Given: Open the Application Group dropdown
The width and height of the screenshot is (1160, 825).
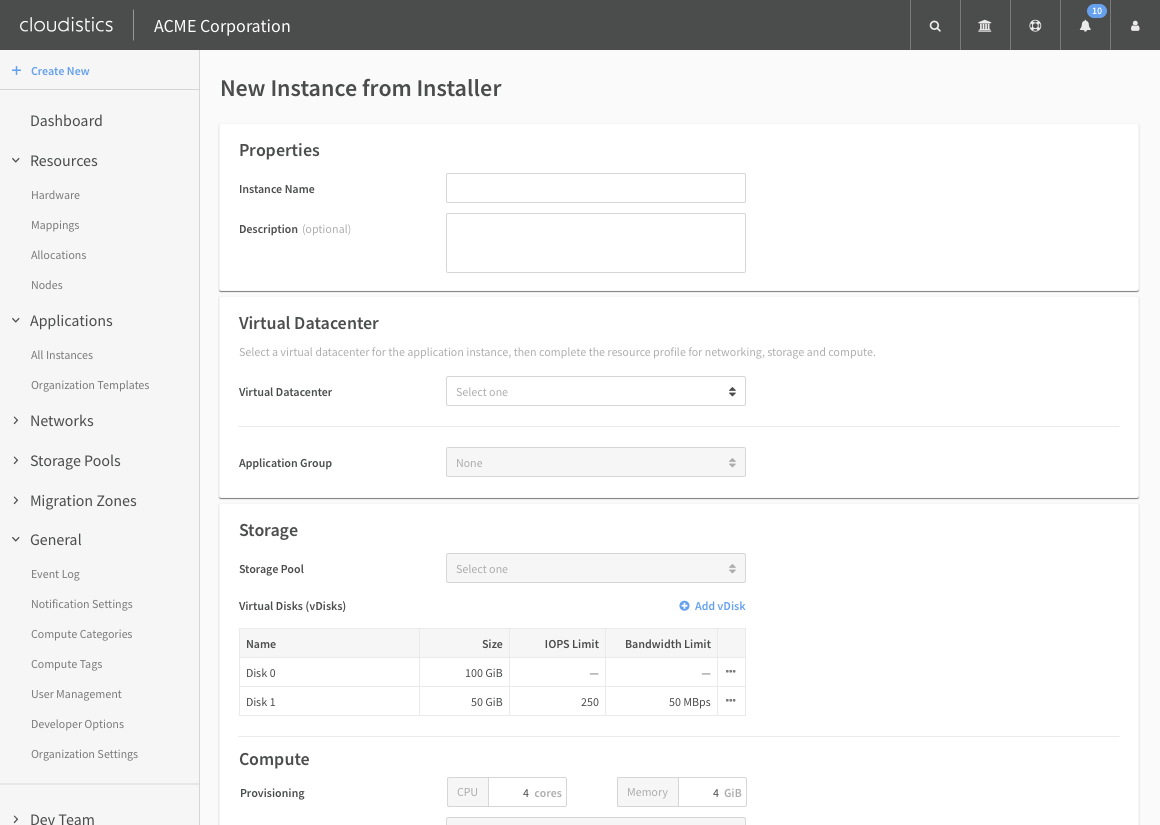Looking at the screenshot, I should point(596,462).
